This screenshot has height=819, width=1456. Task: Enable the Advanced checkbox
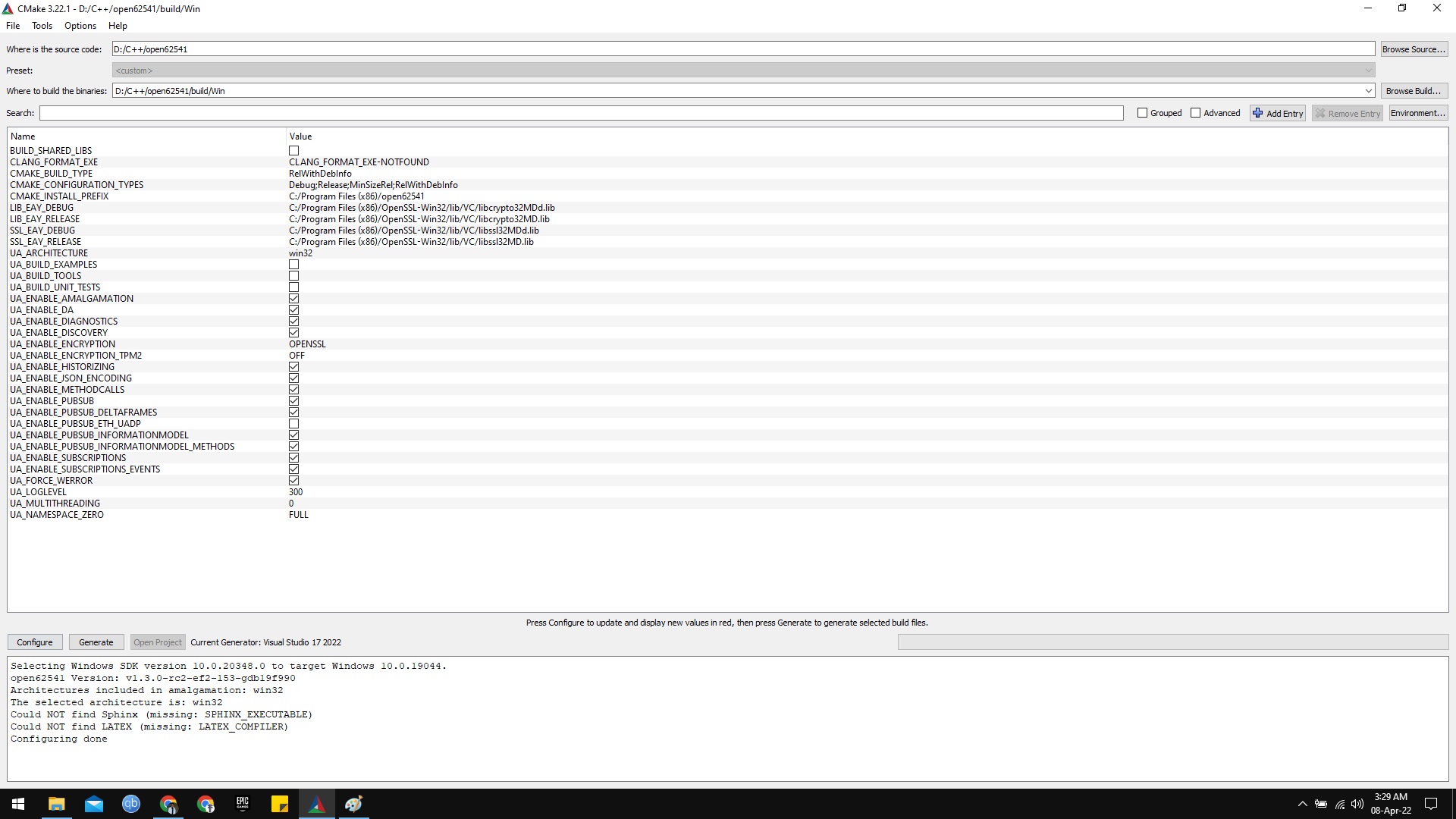point(1195,112)
